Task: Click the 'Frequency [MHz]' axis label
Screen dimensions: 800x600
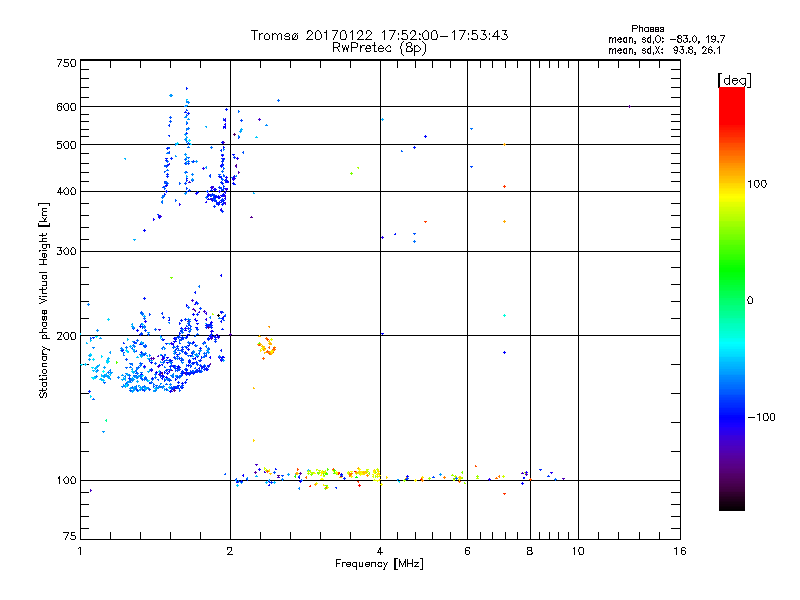Action: 379,564
